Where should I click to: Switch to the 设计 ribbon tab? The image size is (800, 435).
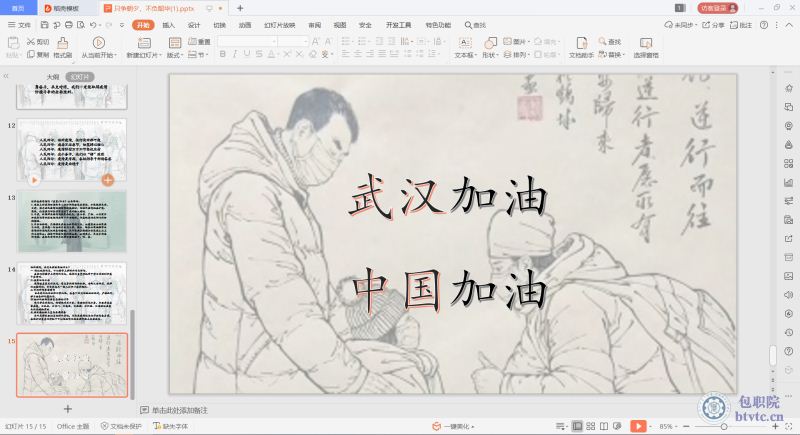click(194, 25)
